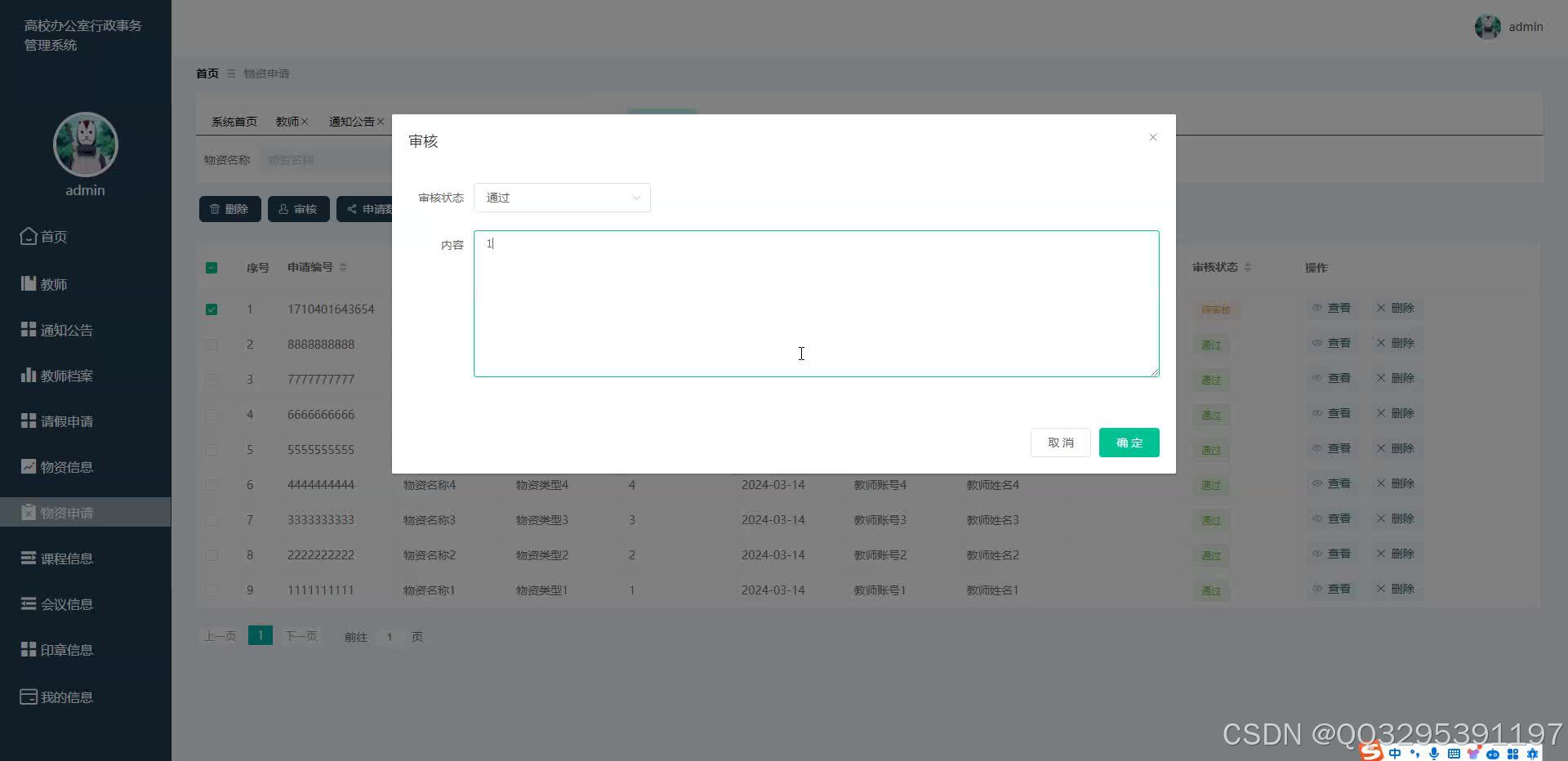1568x761 pixels.
Task: Confirm the review with the 确定 button
Action: click(x=1129, y=443)
